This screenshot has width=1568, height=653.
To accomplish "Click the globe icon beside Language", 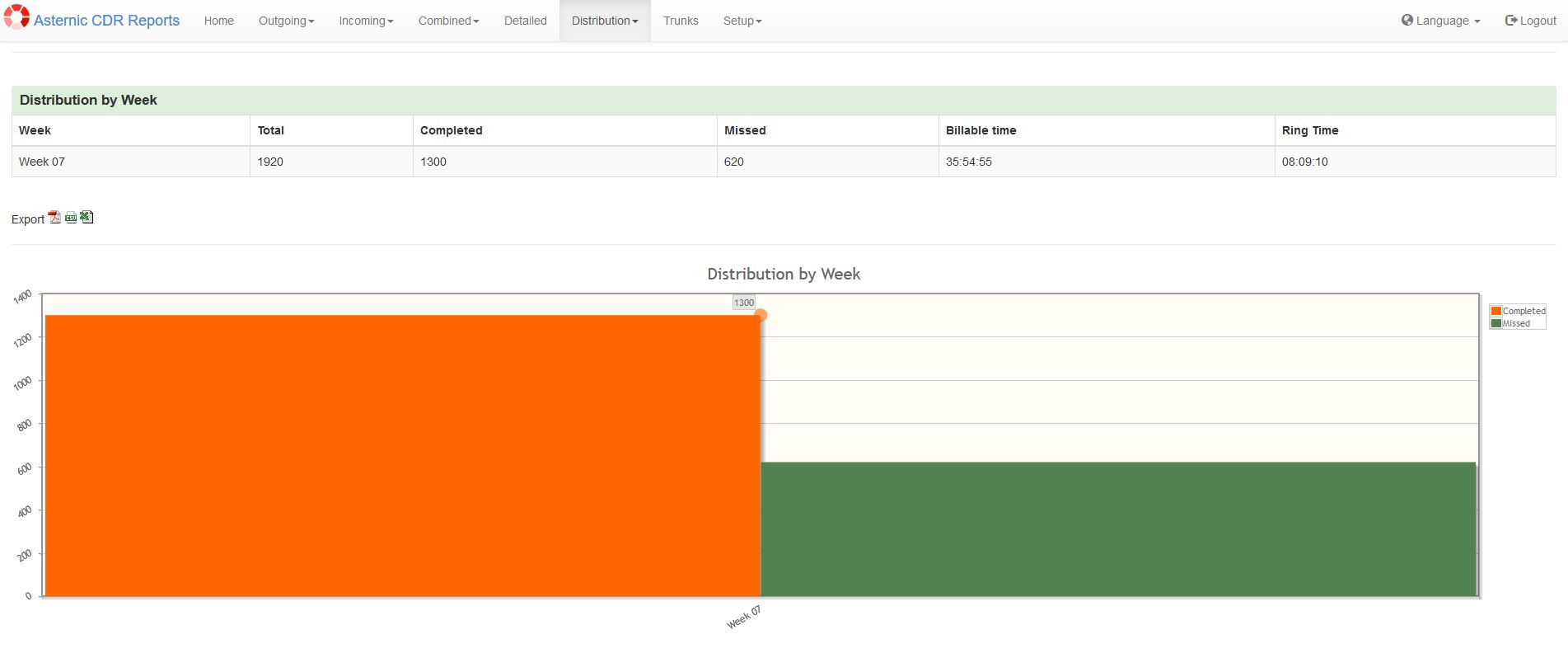I will point(1407,20).
